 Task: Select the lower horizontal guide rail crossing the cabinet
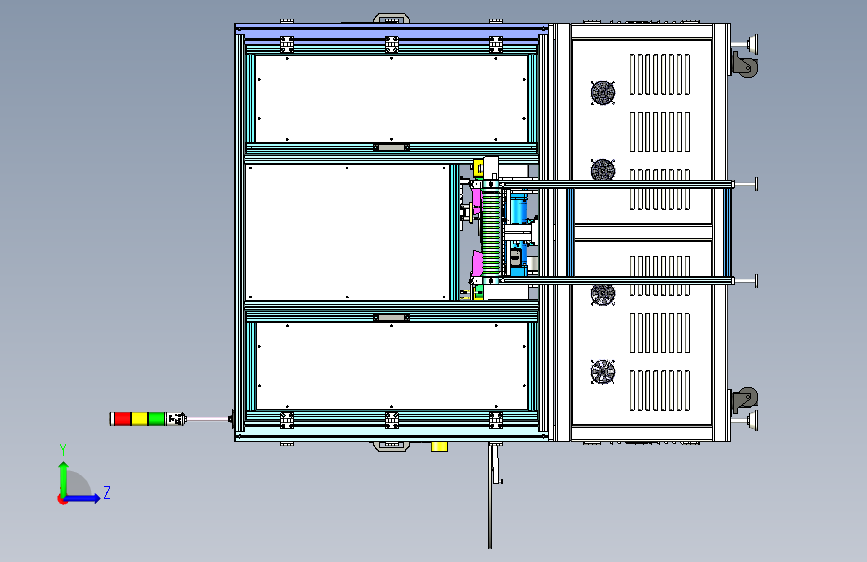[618, 281]
